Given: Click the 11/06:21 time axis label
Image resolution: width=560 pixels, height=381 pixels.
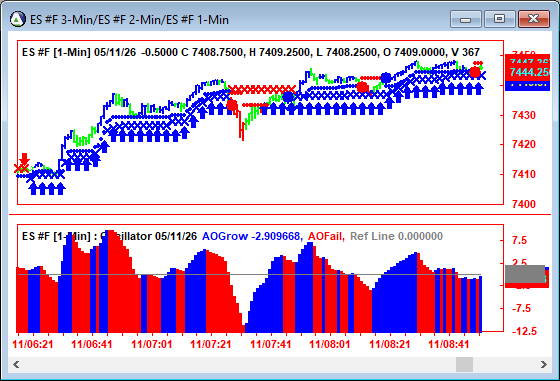Looking at the screenshot, I should click(33, 344).
